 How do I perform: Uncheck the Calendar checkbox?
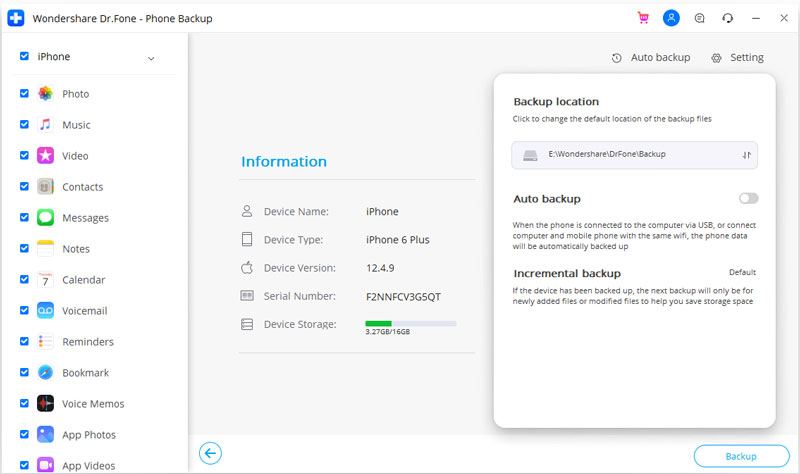[24, 279]
